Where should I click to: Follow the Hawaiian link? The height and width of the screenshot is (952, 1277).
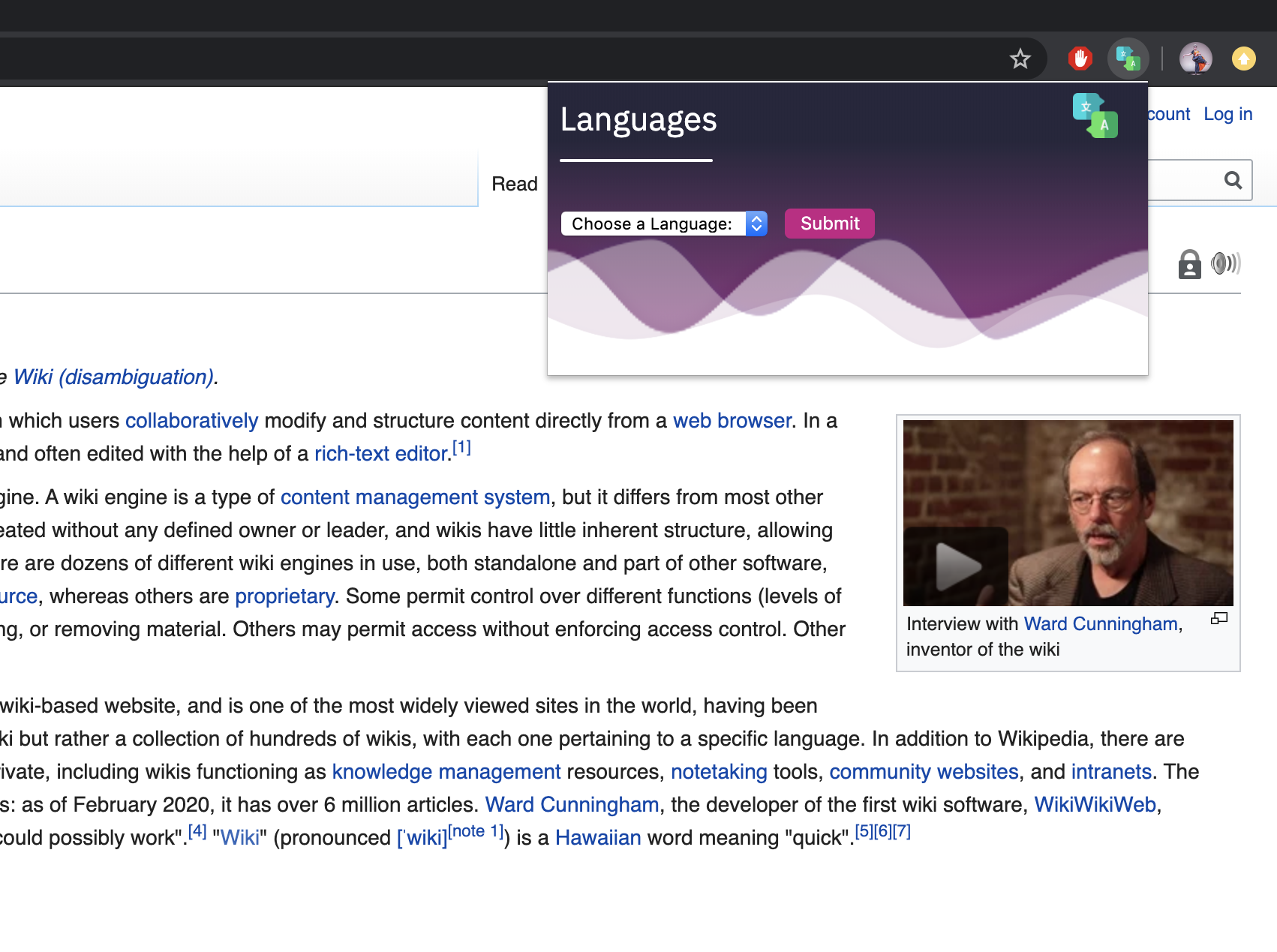click(598, 838)
